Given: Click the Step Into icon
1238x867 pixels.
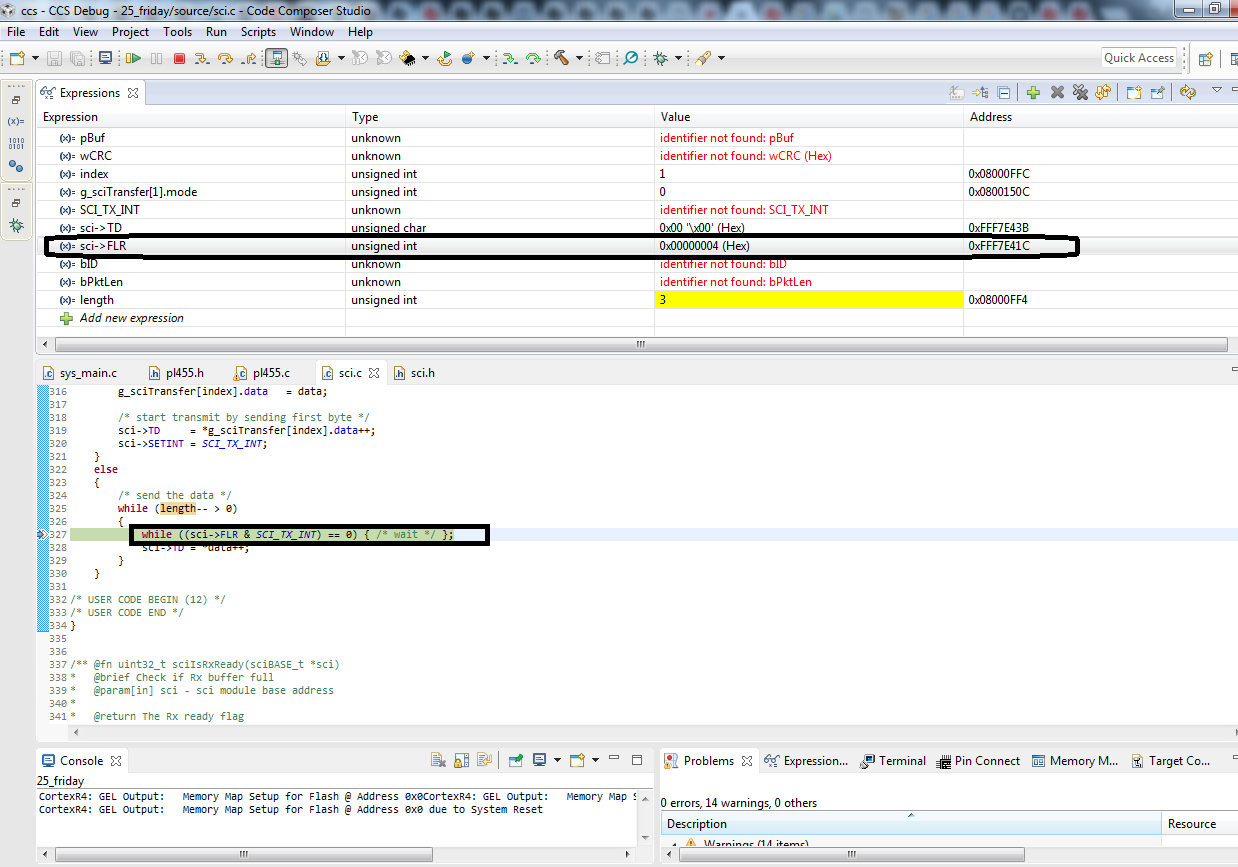Looking at the screenshot, I should [202, 59].
